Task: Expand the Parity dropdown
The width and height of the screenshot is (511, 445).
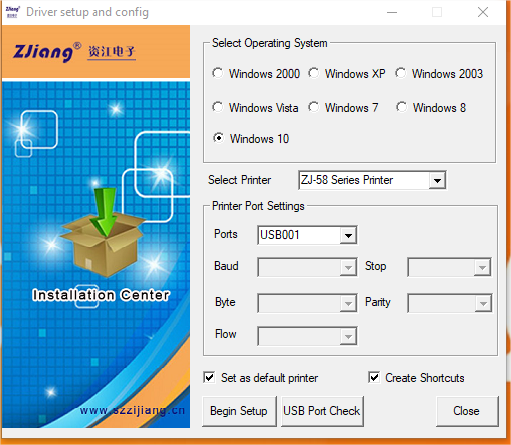Action: (449, 303)
